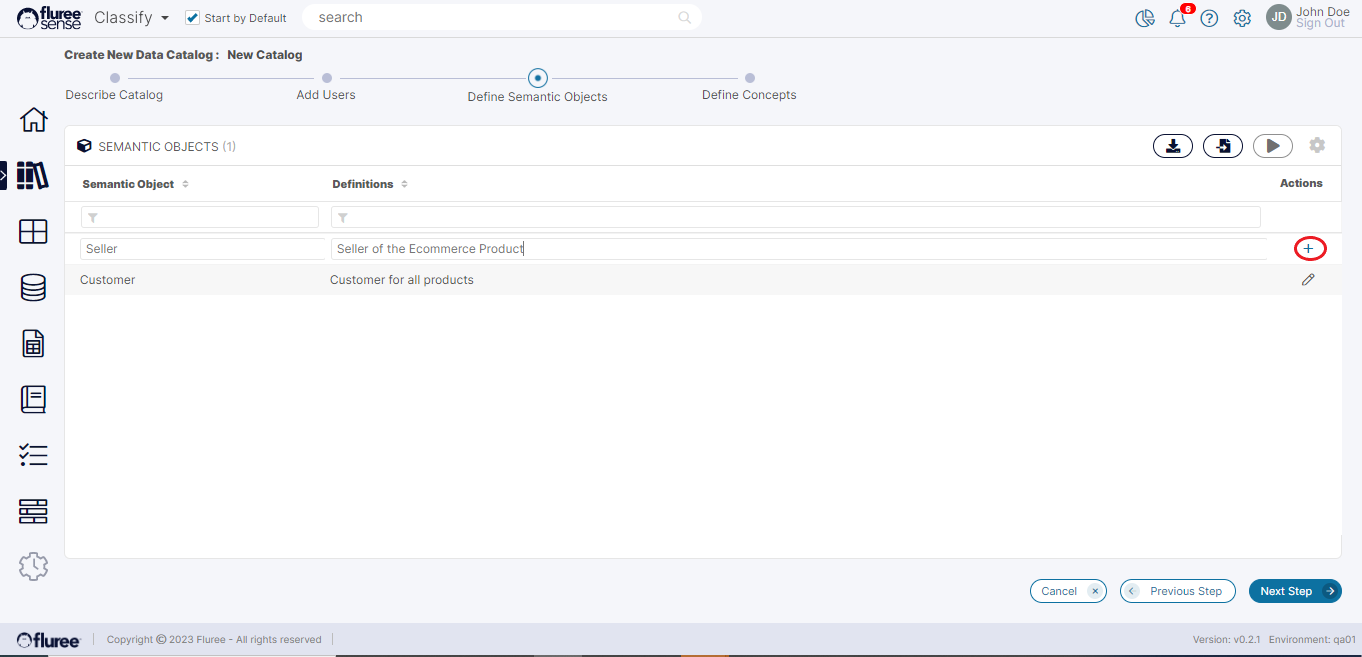Open notifications bell icon

1177,18
